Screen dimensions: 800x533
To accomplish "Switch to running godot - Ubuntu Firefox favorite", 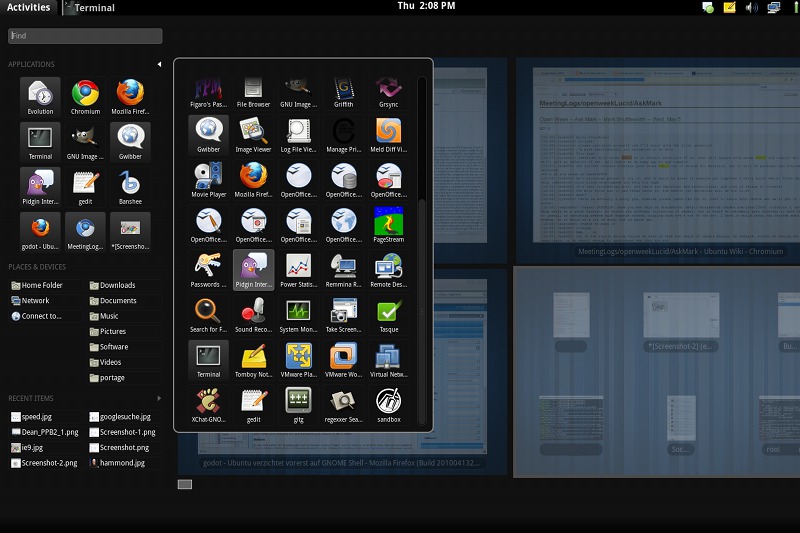I will [x=40, y=232].
